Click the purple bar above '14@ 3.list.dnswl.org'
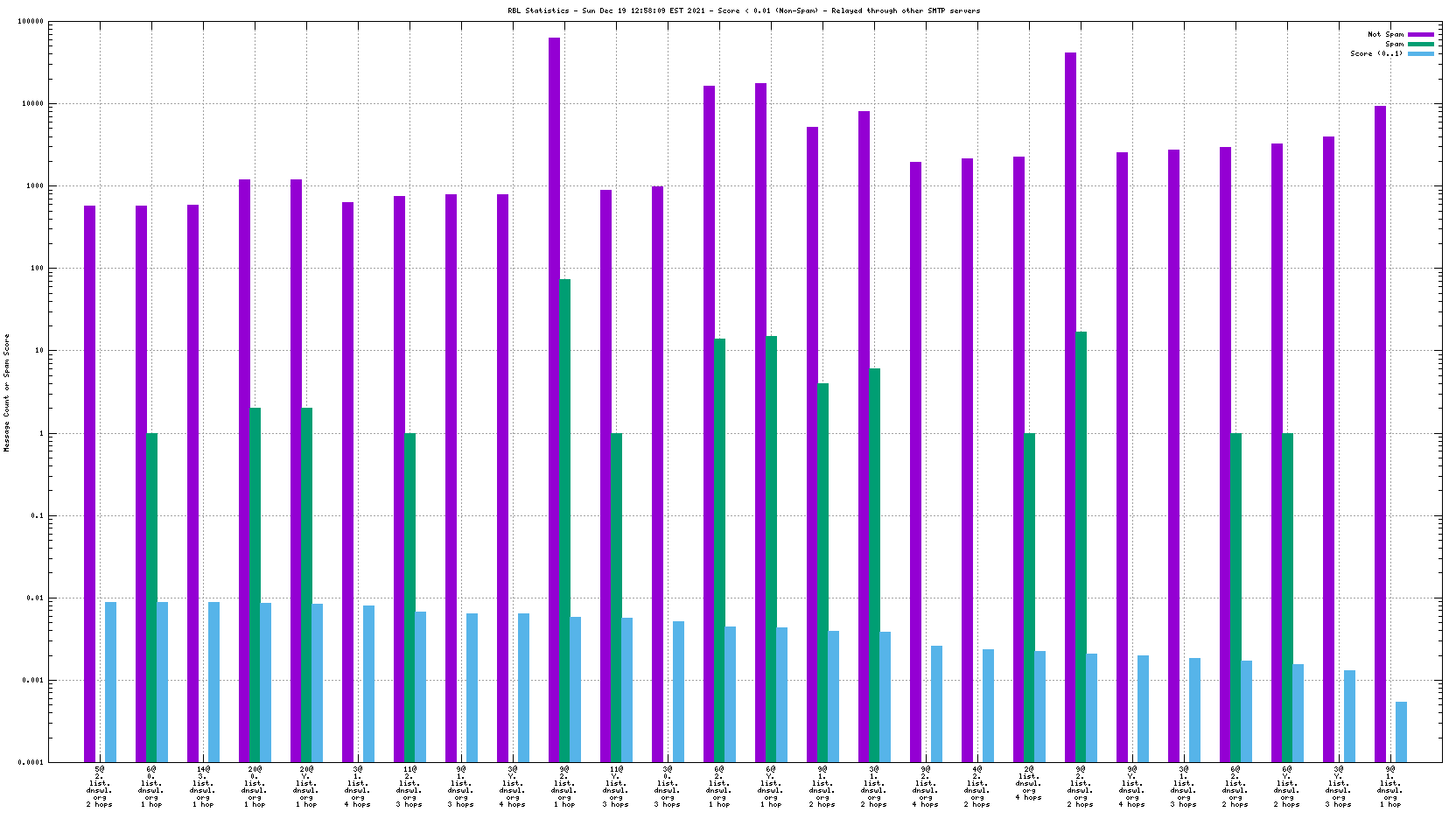 coord(192,483)
